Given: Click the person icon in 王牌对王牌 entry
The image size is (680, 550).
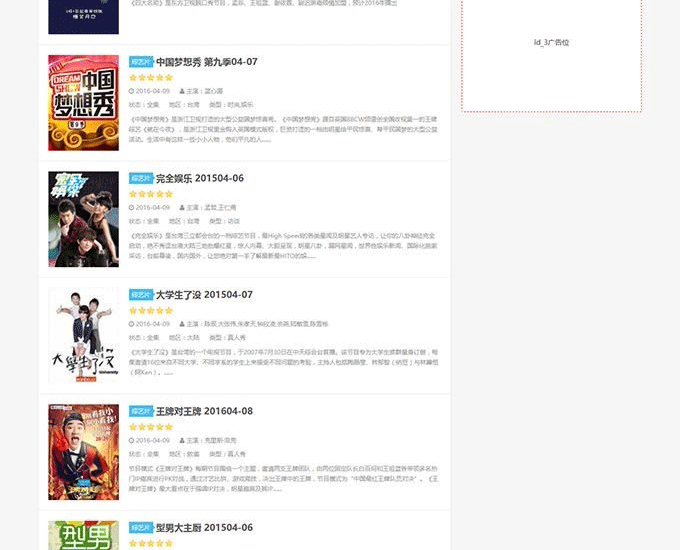Looking at the screenshot, I should tap(182, 441).
